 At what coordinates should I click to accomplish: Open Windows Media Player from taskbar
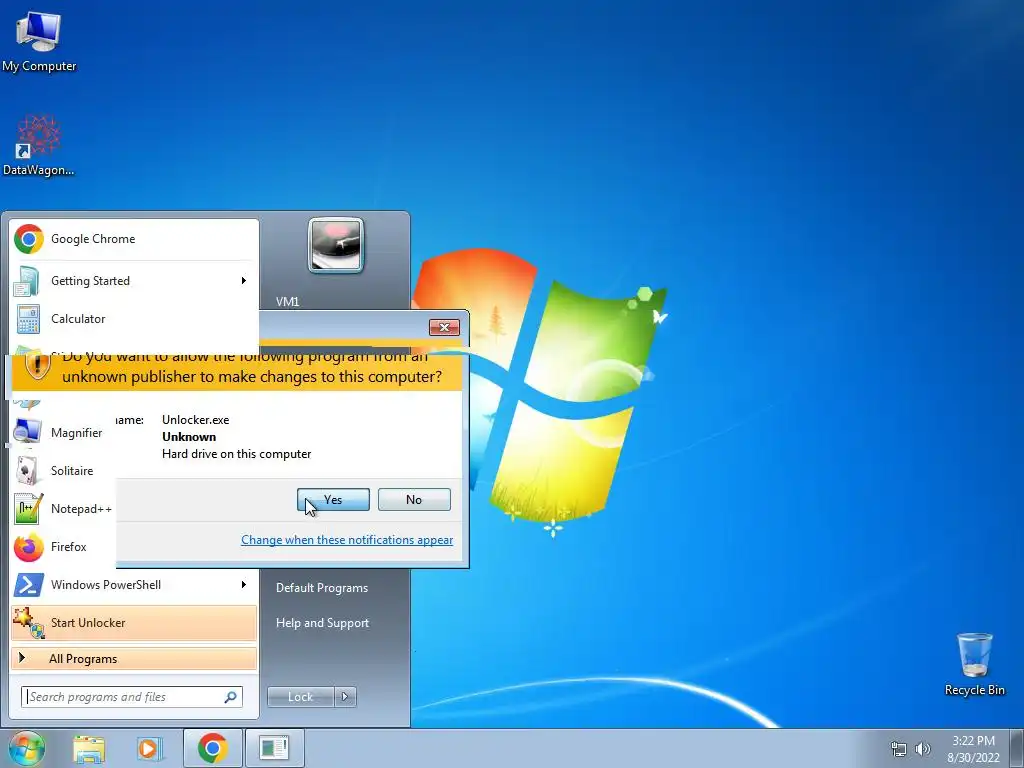(x=150, y=748)
